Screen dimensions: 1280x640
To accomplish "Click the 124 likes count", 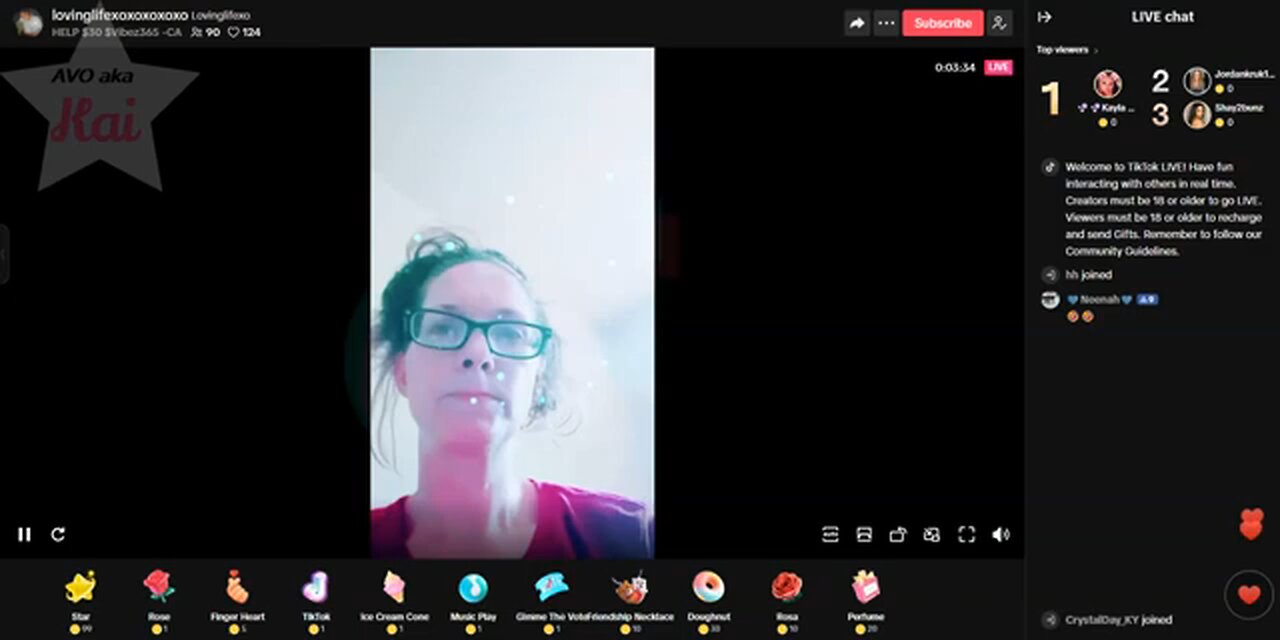I will point(245,33).
